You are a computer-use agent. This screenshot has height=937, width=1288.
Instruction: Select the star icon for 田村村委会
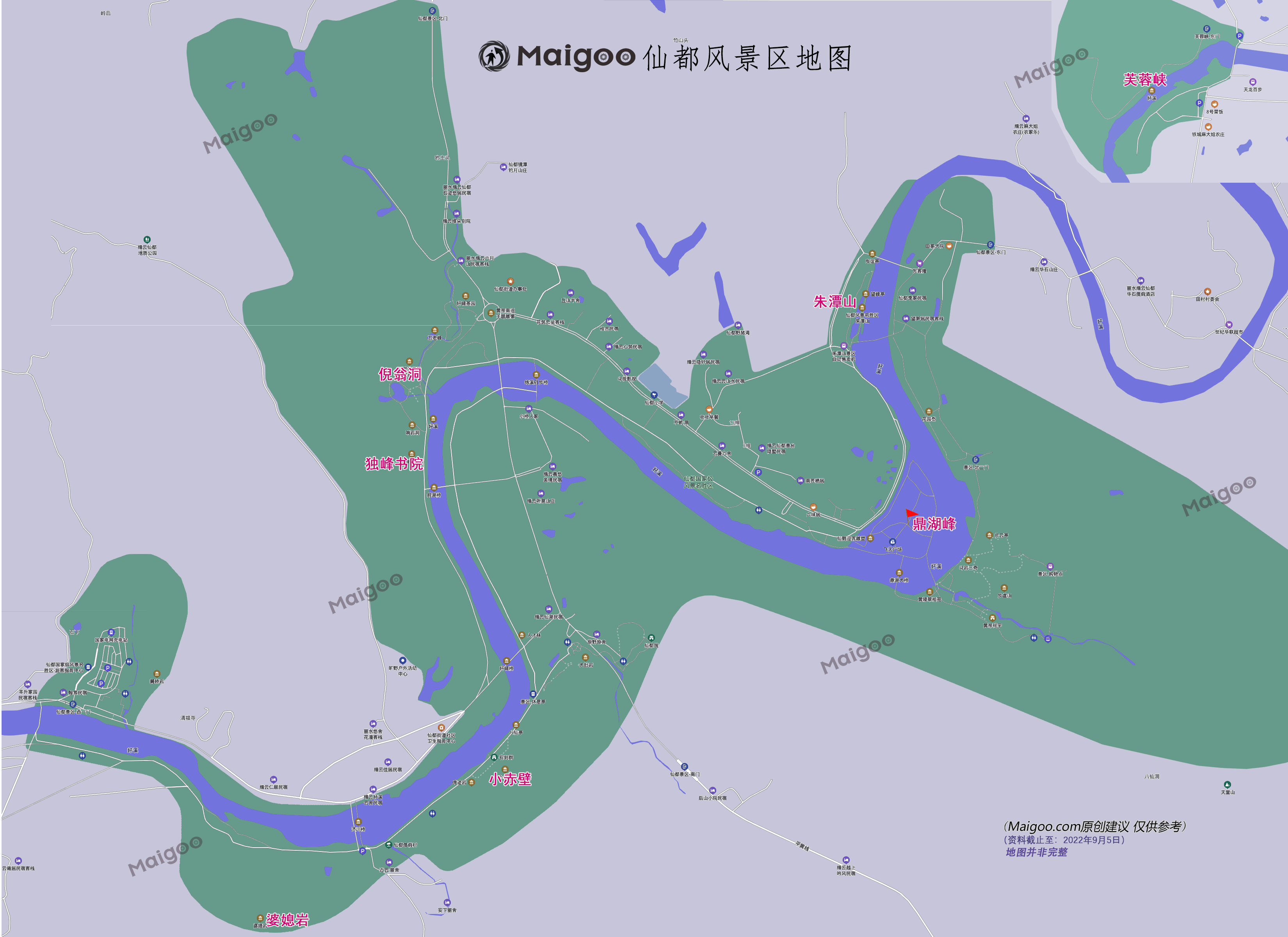[1207, 292]
